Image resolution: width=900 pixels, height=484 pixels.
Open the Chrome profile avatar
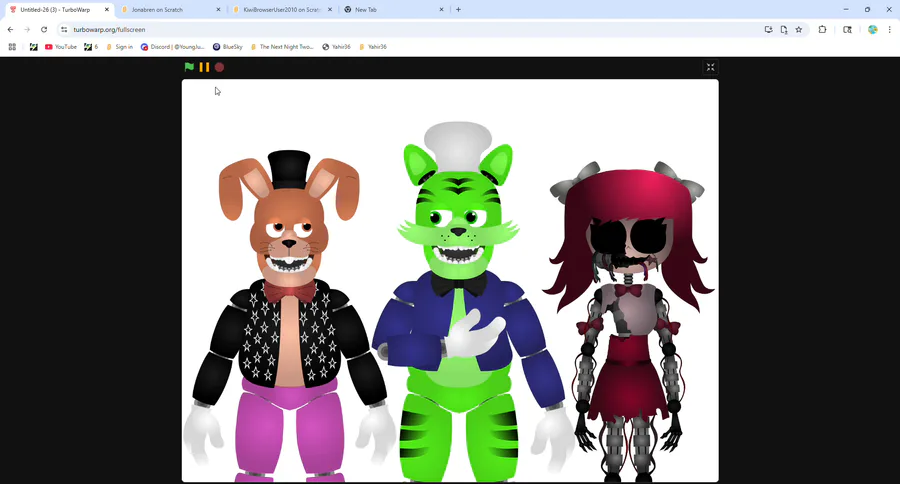(x=872, y=29)
